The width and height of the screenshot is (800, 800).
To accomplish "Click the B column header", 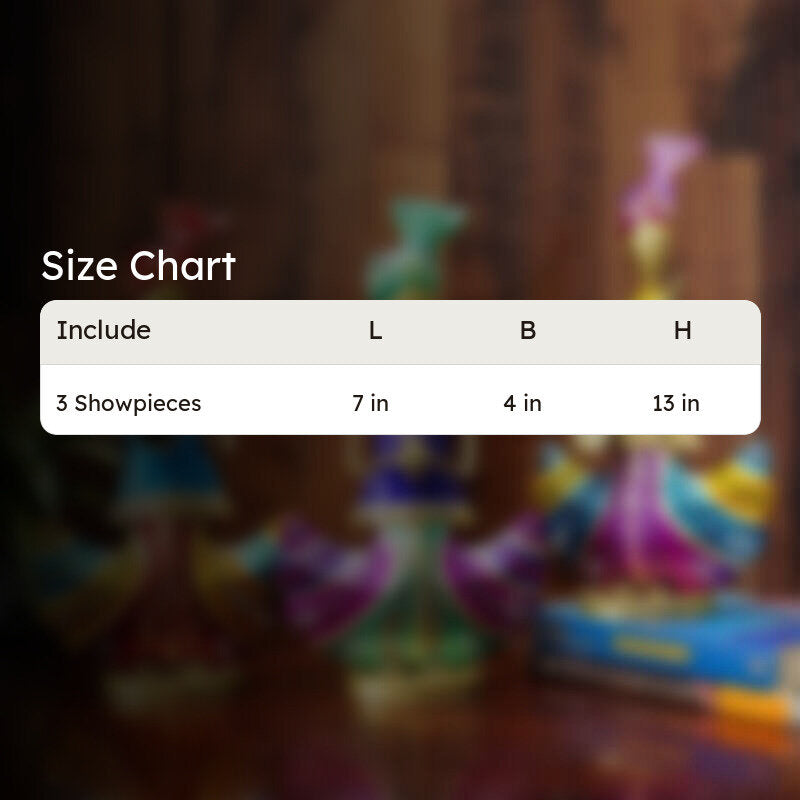I will click(528, 331).
